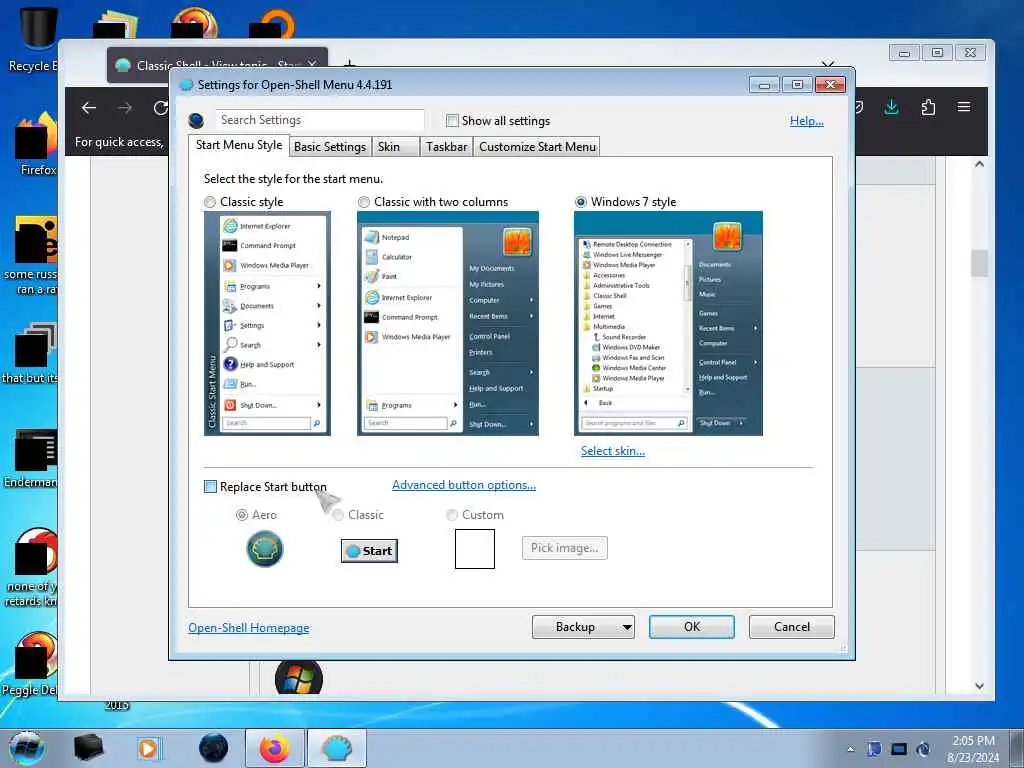Click the power icon in the system tray
1024x768 pixels.
(923, 749)
